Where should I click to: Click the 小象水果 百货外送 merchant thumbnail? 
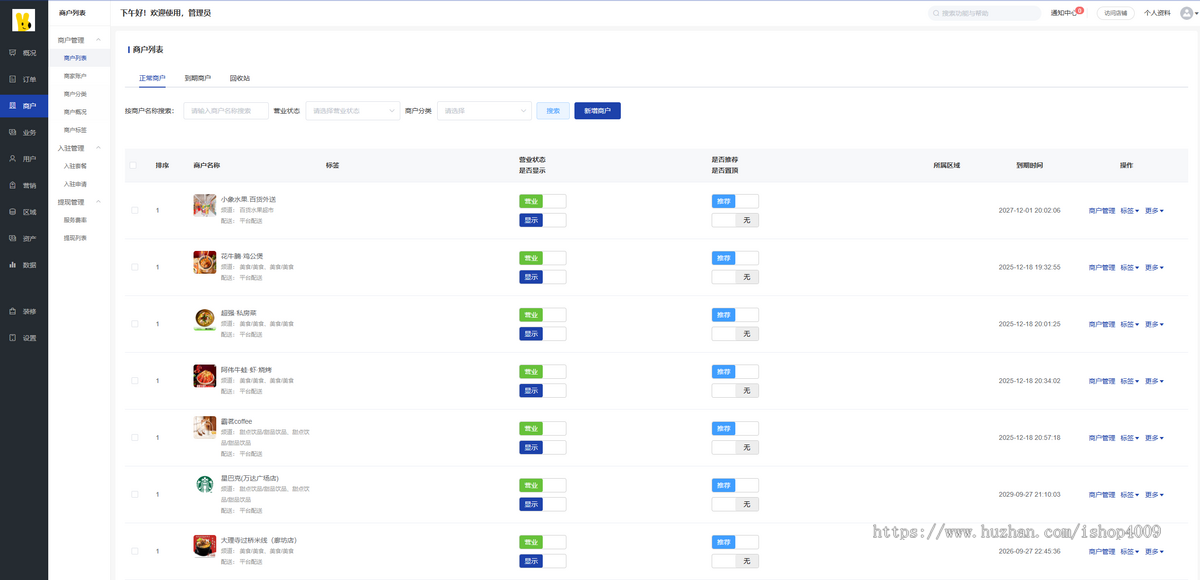(204, 205)
